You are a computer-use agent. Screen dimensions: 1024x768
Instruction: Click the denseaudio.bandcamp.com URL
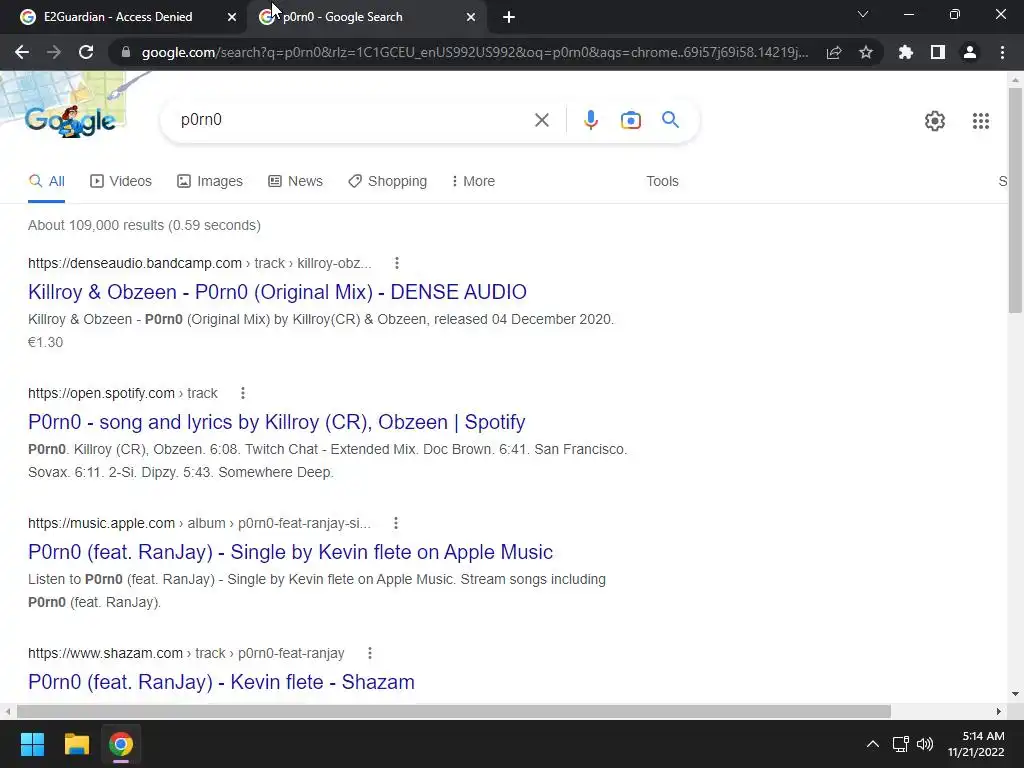click(x=135, y=263)
